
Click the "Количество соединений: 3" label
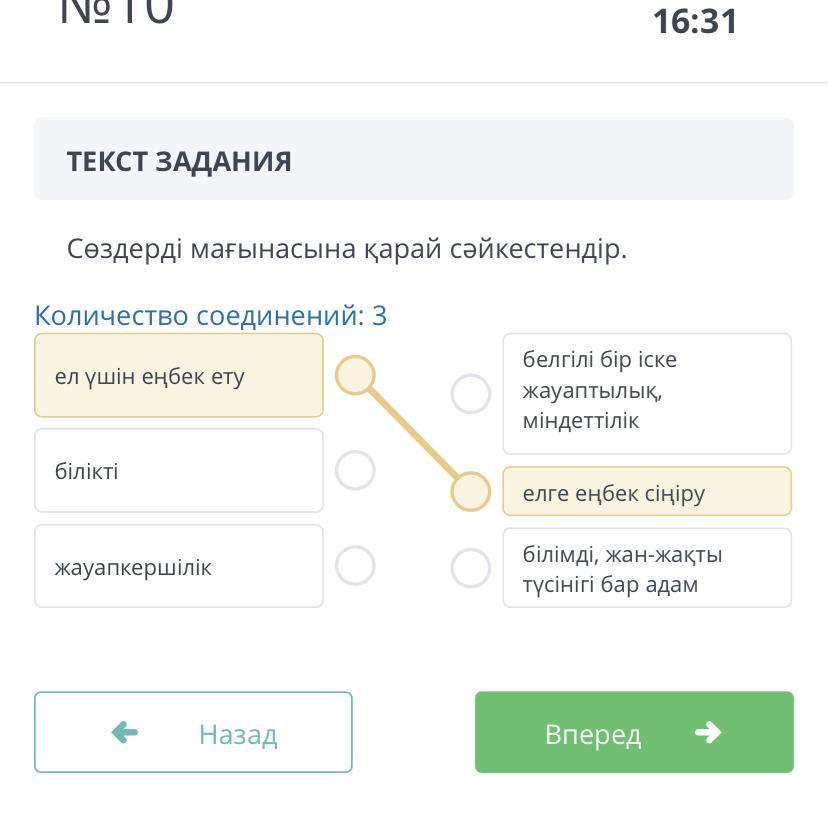(x=211, y=316)
